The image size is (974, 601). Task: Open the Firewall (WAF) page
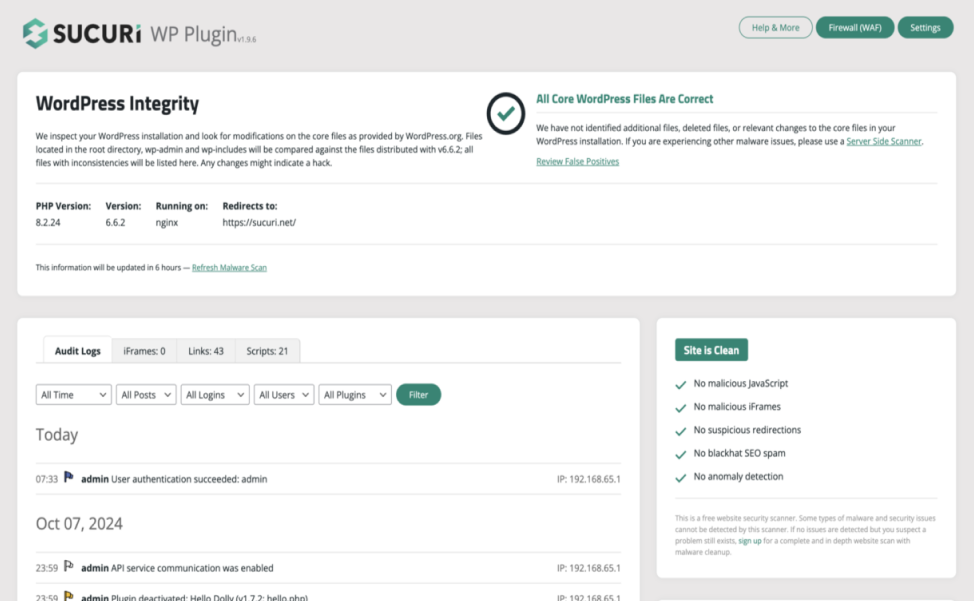[855, 27]
